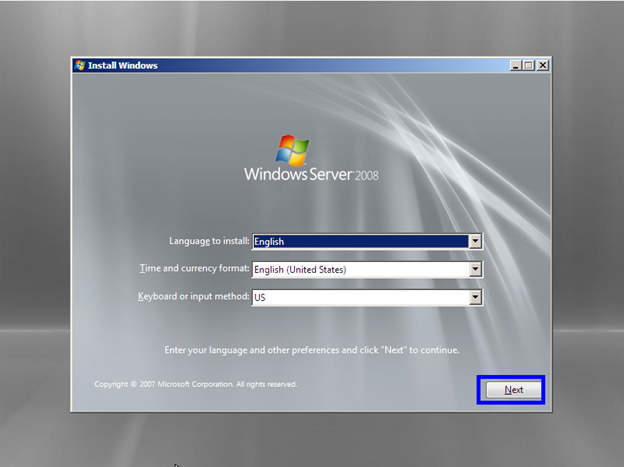Select the English language field
Image resolution: width=624 pixels, height=467 pixels.
367,241
